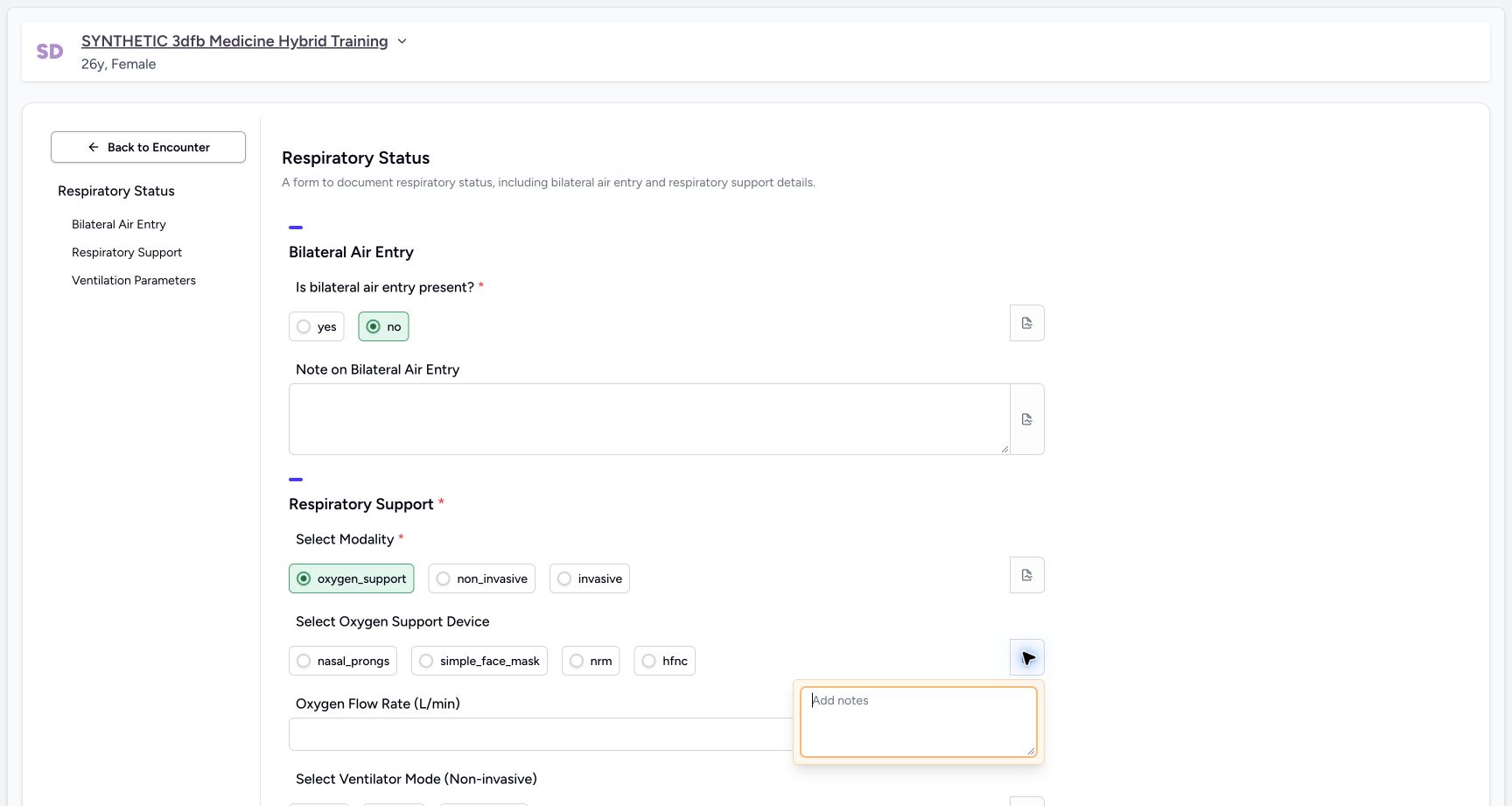
Task: Select nrm oxygen device
Action: tap(591, 661)
